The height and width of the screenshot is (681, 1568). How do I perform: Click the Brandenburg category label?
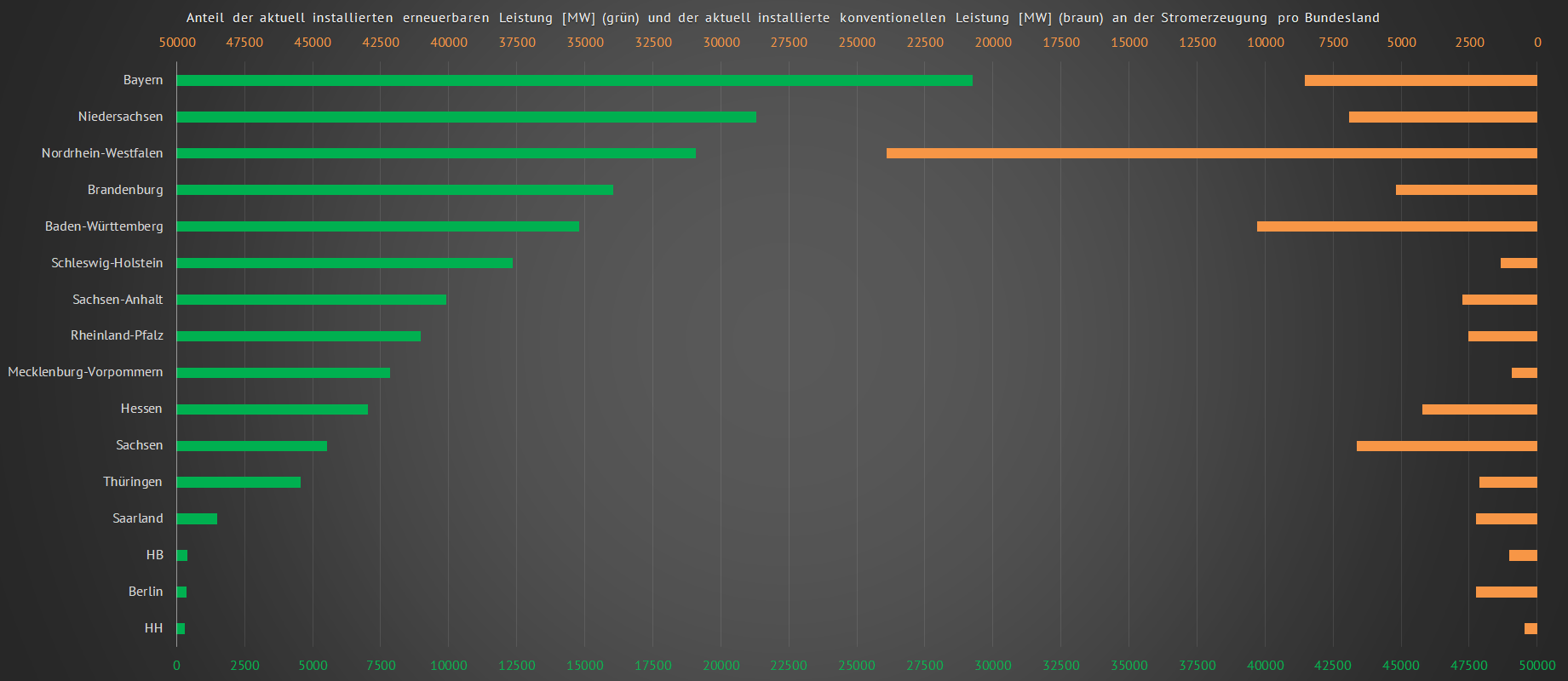coord(125,190)
